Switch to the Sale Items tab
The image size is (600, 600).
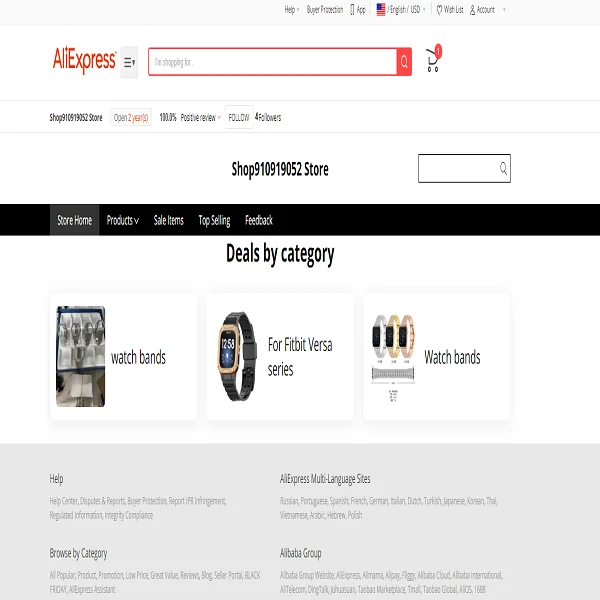pos(168,220)
